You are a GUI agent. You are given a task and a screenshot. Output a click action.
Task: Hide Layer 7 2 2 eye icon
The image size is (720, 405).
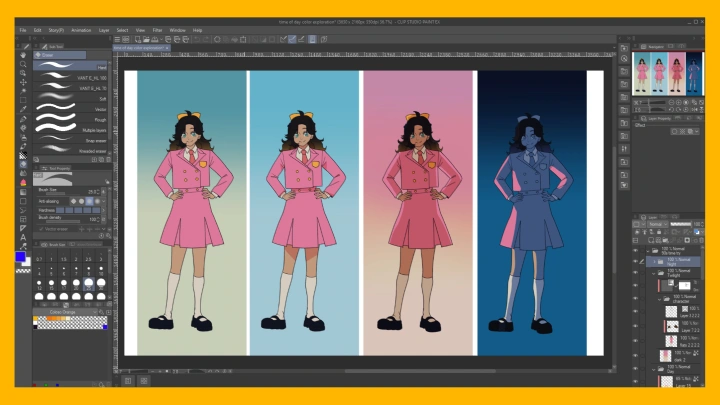click(x=636, y=326)
